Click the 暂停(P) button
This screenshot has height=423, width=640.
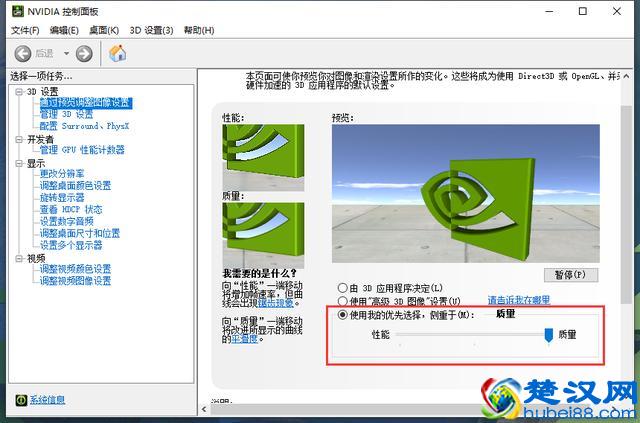coord(571,275)
